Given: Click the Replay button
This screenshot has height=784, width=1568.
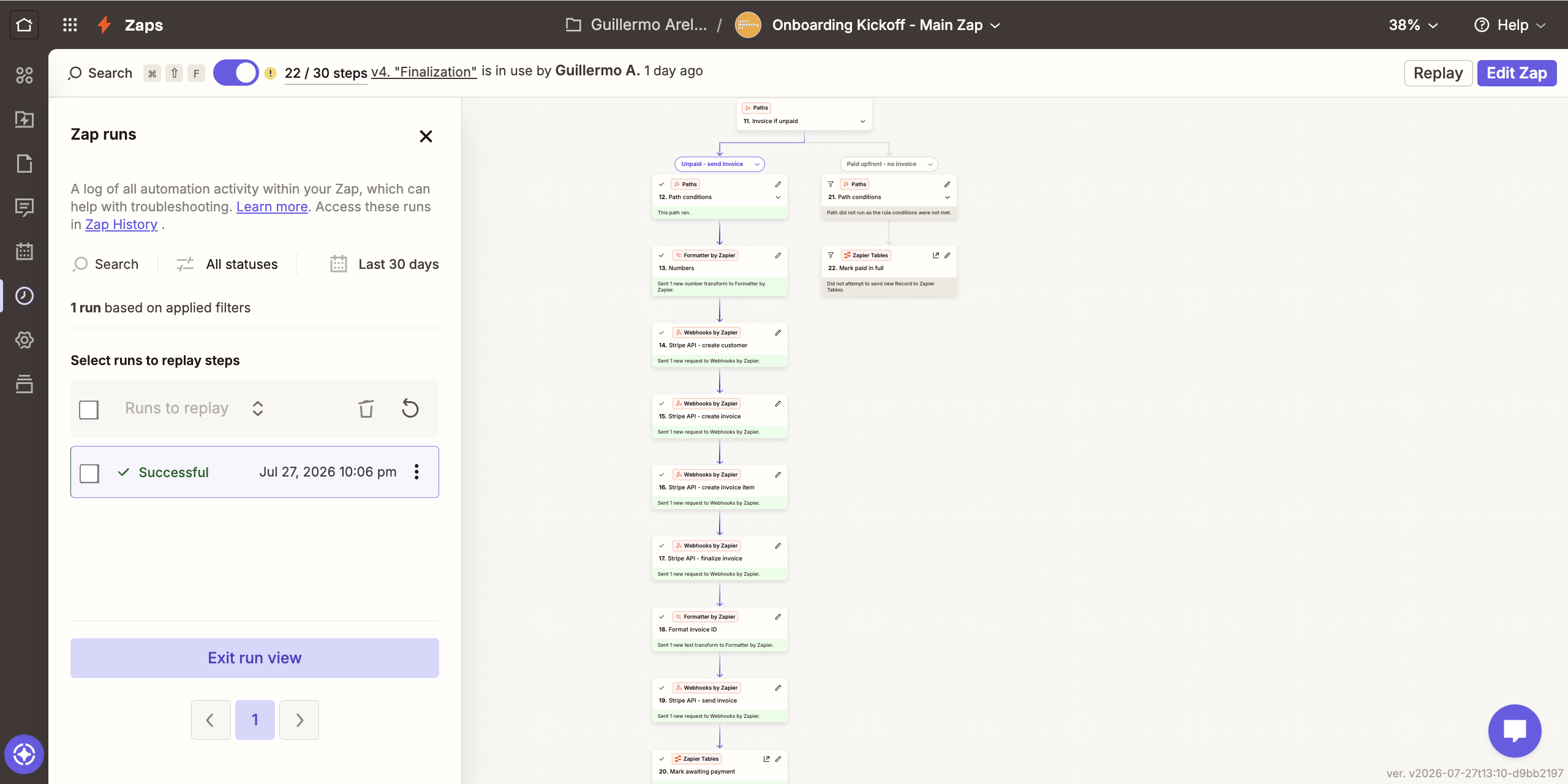Looking at the screenshot, I should pos(1438,73).
